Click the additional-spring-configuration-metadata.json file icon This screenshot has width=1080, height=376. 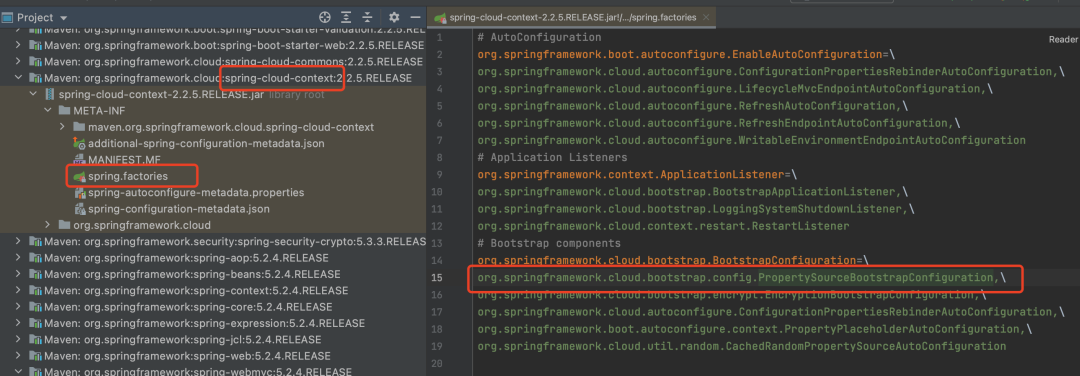tap(79, 144)
